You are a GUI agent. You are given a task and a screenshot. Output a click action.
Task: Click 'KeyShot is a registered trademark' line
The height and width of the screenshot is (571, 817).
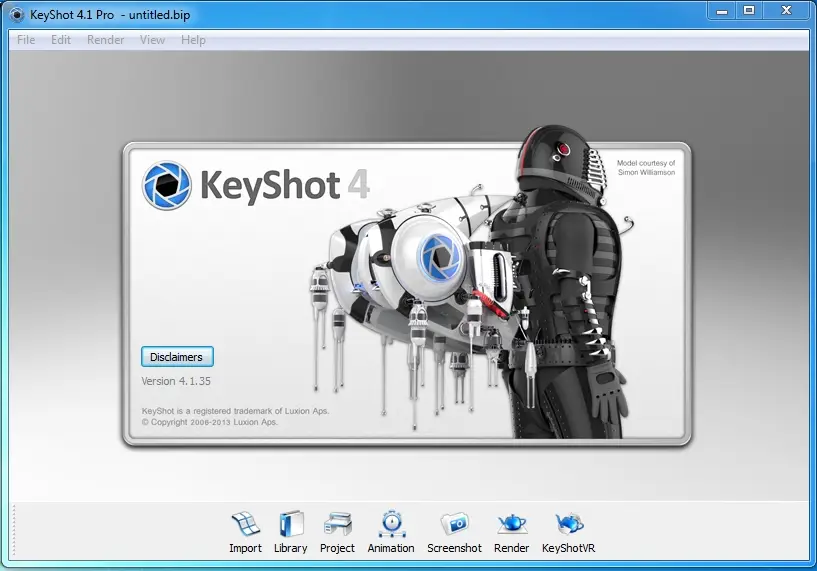[236, 411]
